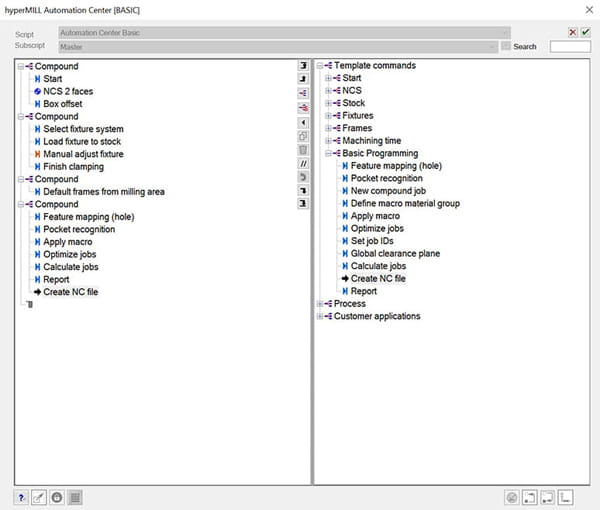This screenshot has height=510, width=600.
Task: Collapse the Basic Programming group
Action: (328, 153)
